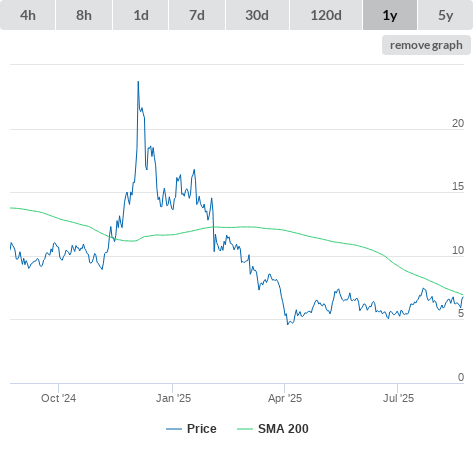
Task: Select the 4h time range tab
Action: pyautogui.click(x=28, y=15)
